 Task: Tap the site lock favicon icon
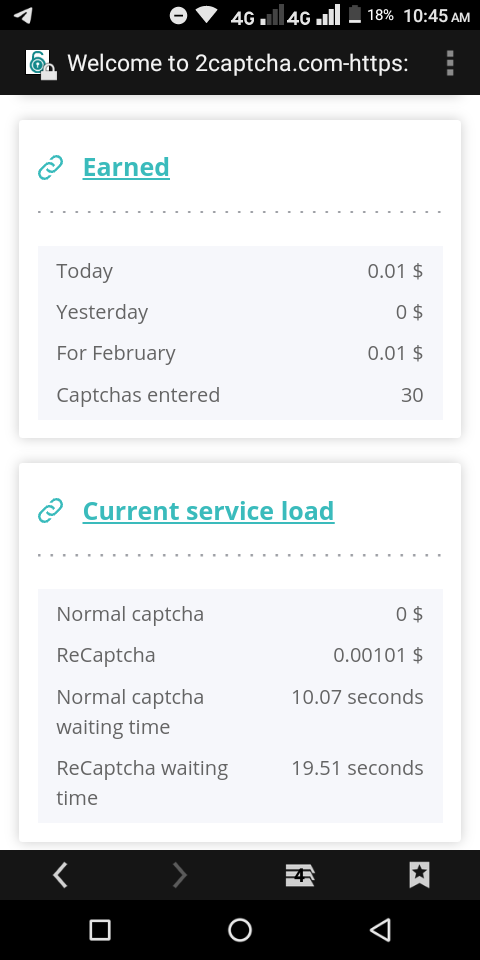(x=41, y=64)
